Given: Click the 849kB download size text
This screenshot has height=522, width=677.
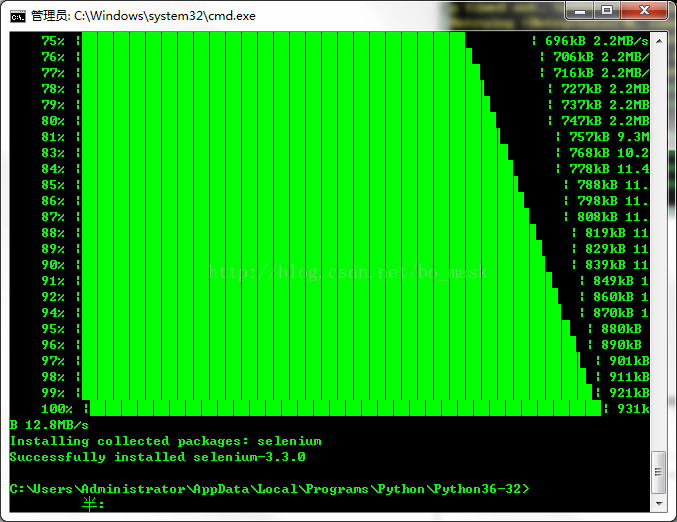Looking at the screenshot, I should coord(613,280).
